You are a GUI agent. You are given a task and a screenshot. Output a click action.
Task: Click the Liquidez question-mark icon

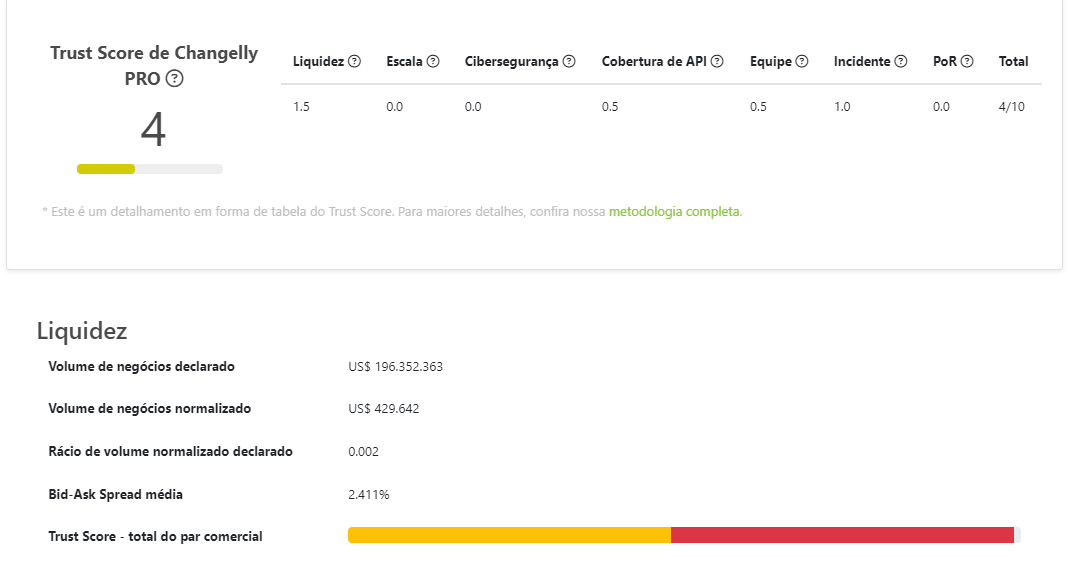354,62
